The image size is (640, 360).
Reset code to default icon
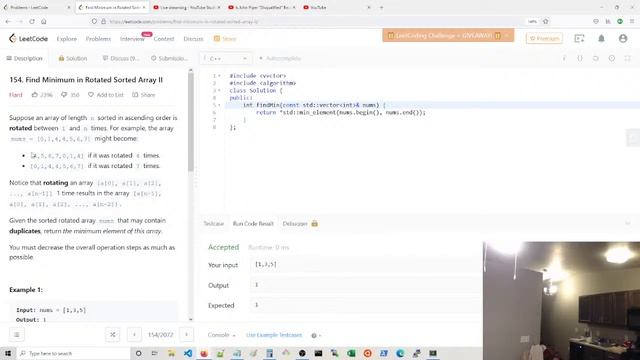click(x=596, y=58)
